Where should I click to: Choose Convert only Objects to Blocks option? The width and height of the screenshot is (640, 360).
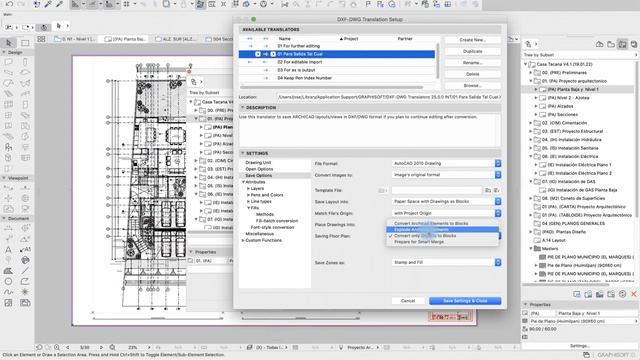pyautogui.click(x=442, y=236)
